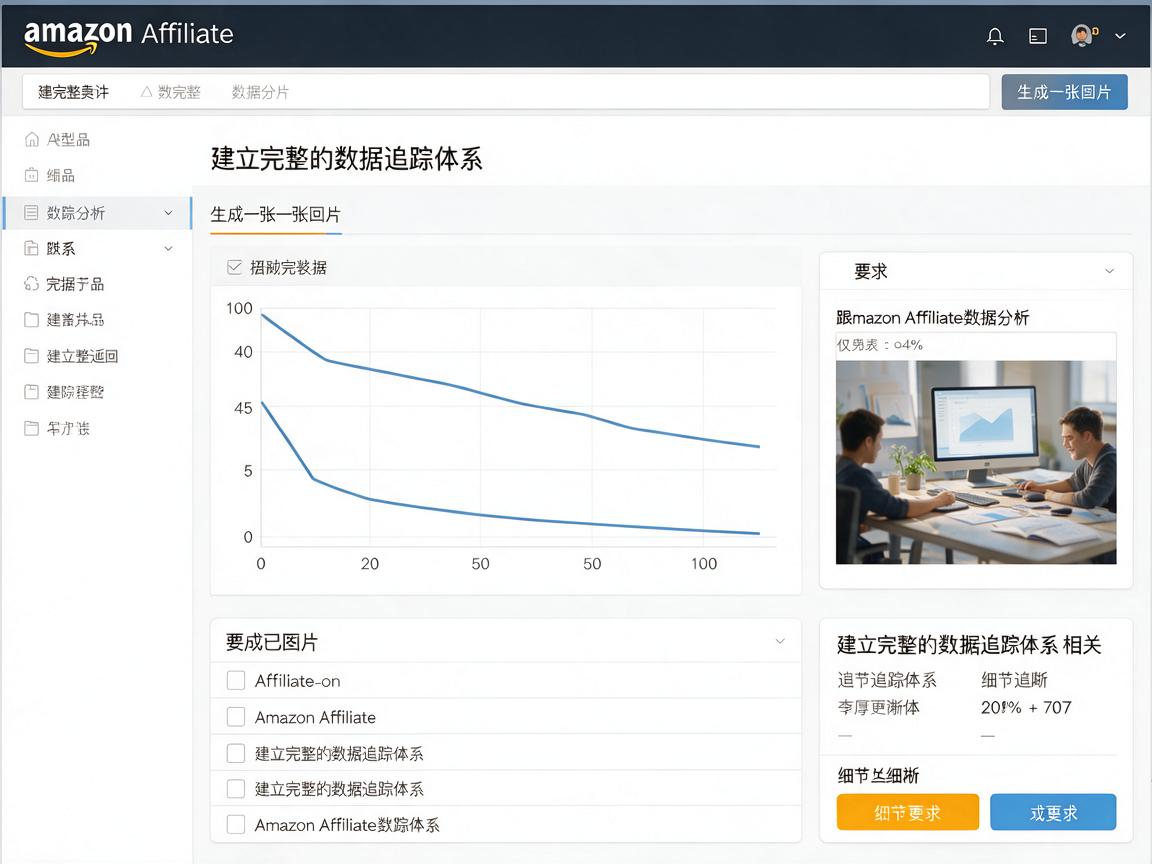This screenshot has height=864, width=1152.
Task: Check the Affiliate-on checkbox
Action: (236, 680)
